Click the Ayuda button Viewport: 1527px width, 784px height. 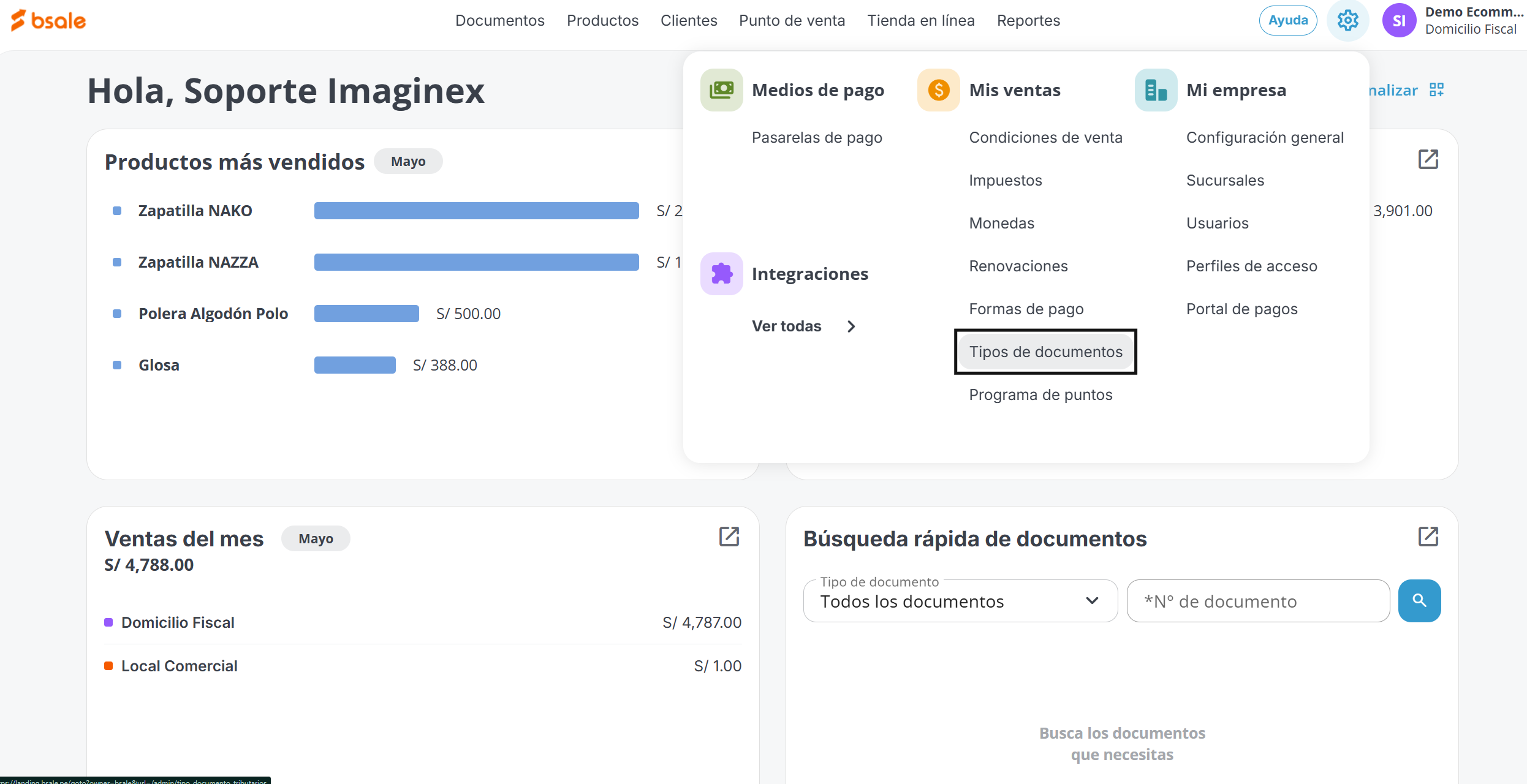click(1287, 21)
